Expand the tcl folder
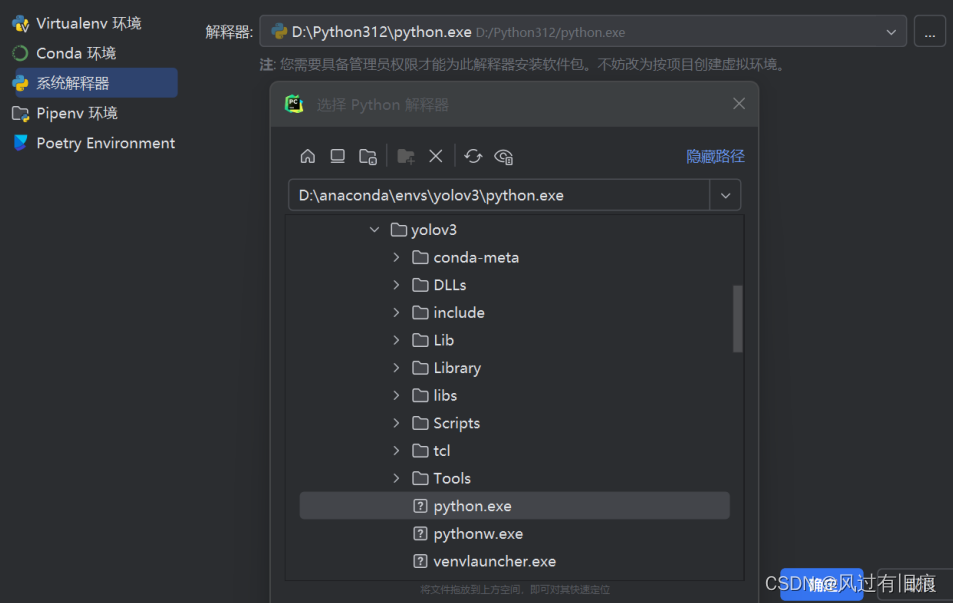The image size is (953, 603). (396, 451)
